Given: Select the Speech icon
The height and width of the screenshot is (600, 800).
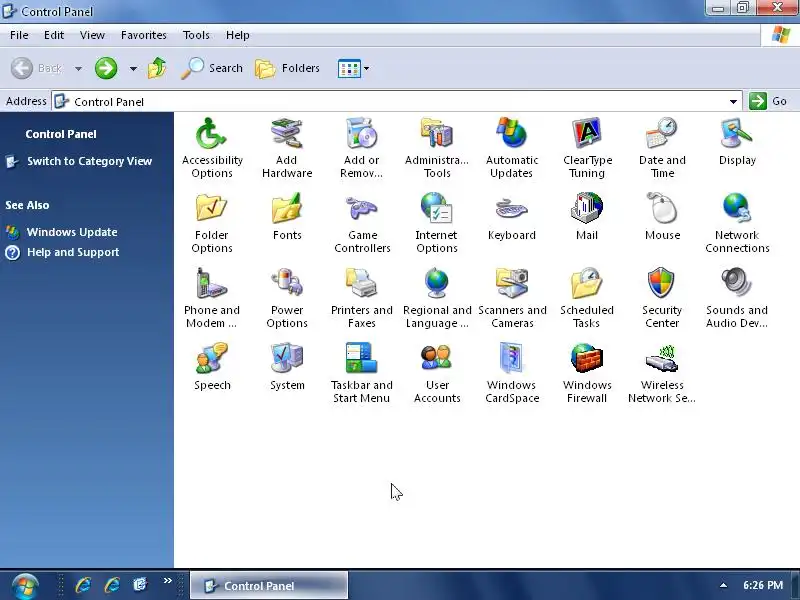Looking at the screenshot, I should click(x=212, y=358).
